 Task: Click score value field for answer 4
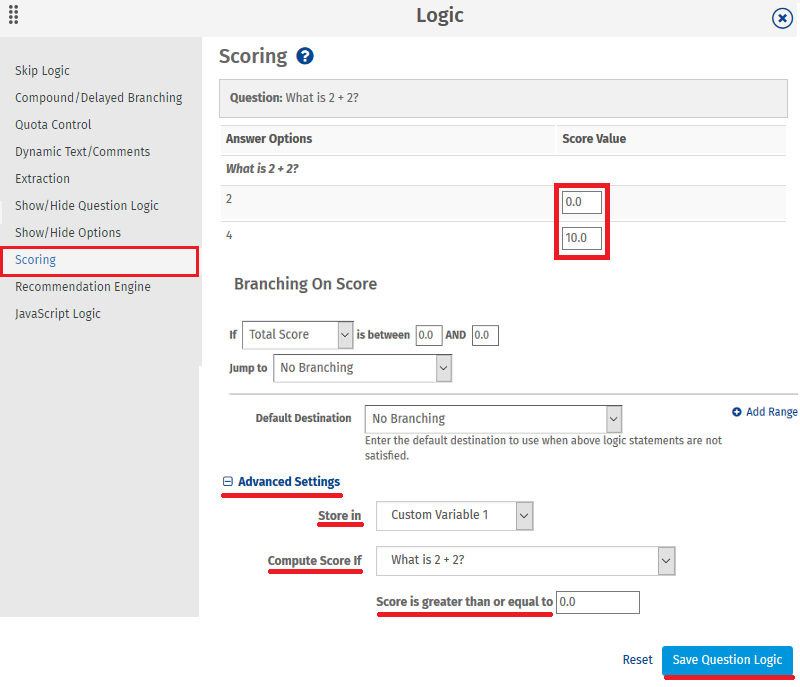(582, 239)
